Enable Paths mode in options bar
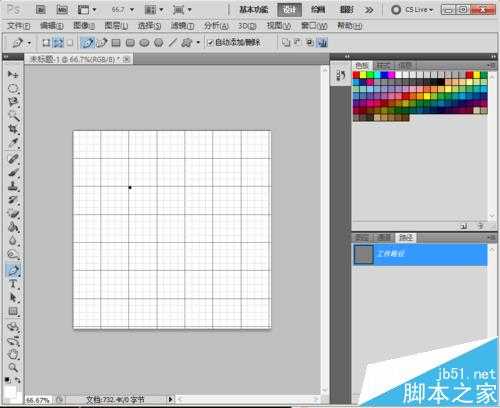The height and width of the screenshot is (408, 500). click(58, 43)
